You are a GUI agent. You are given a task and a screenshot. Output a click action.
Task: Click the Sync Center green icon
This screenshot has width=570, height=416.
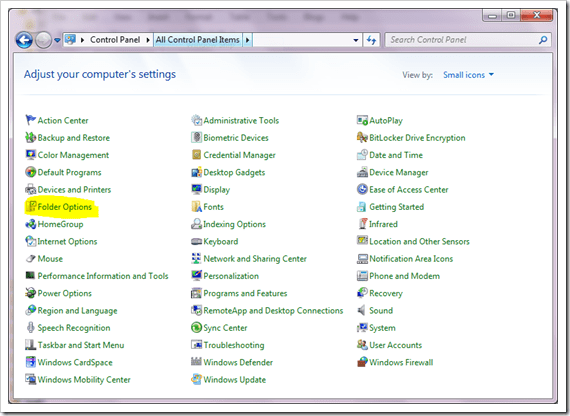(x=196, y=328)
